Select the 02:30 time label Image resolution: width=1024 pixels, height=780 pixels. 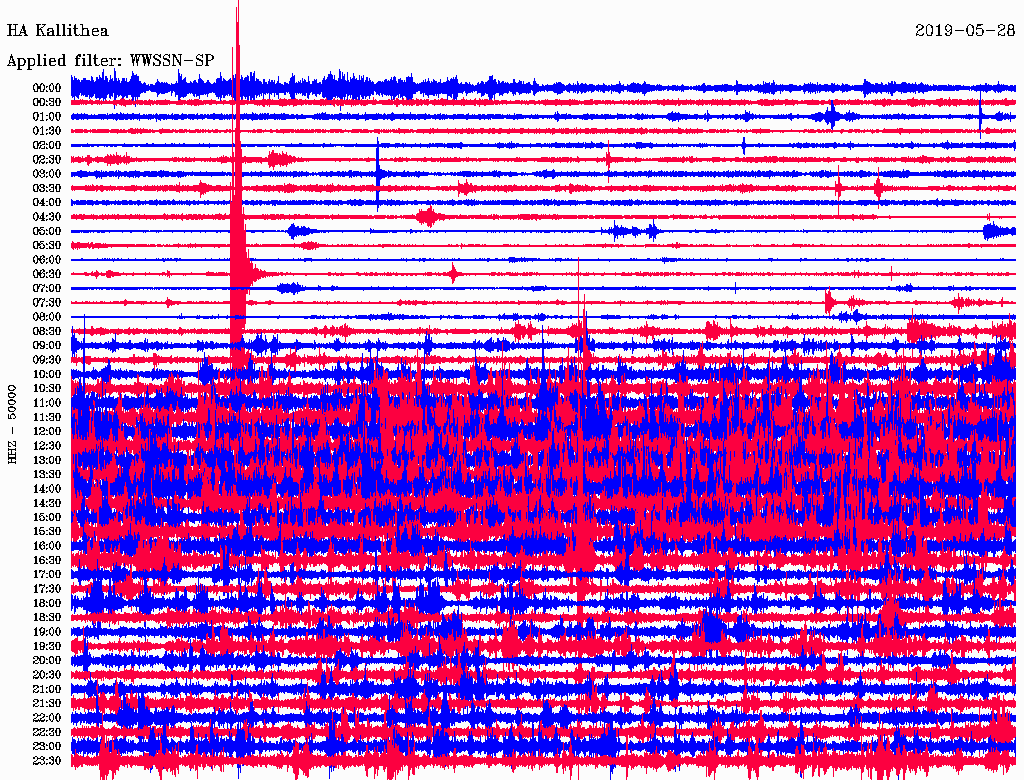pos(47,159)
